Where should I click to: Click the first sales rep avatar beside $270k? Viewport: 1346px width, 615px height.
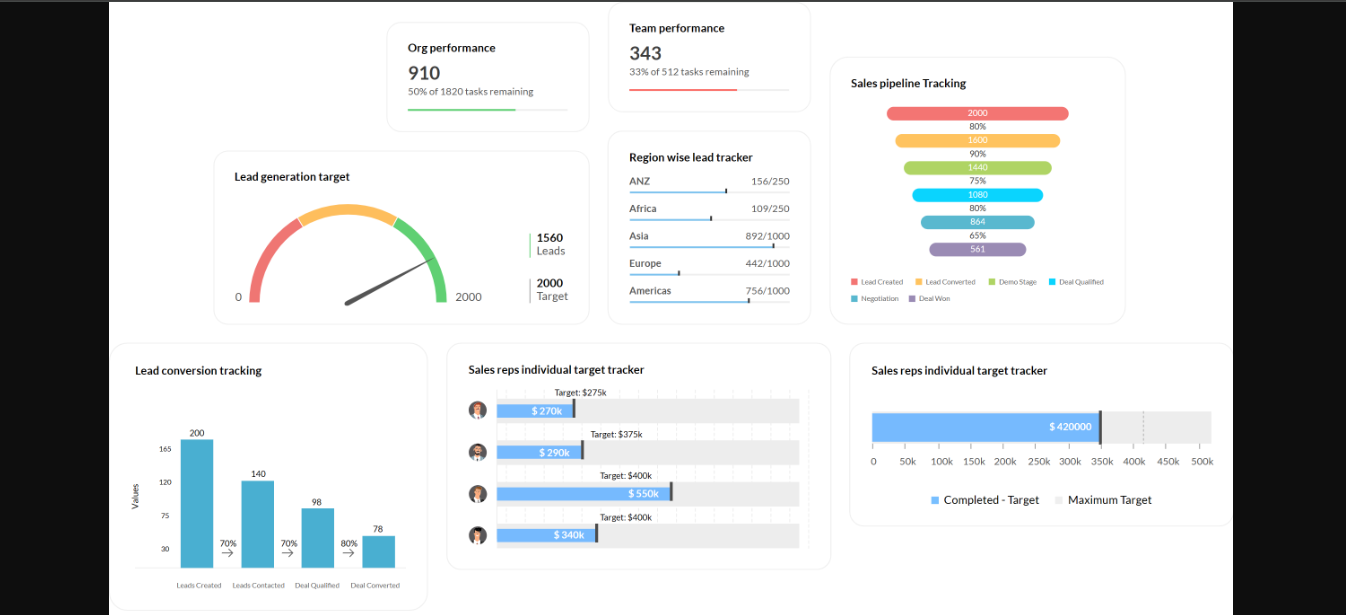(x=477, y=410)
